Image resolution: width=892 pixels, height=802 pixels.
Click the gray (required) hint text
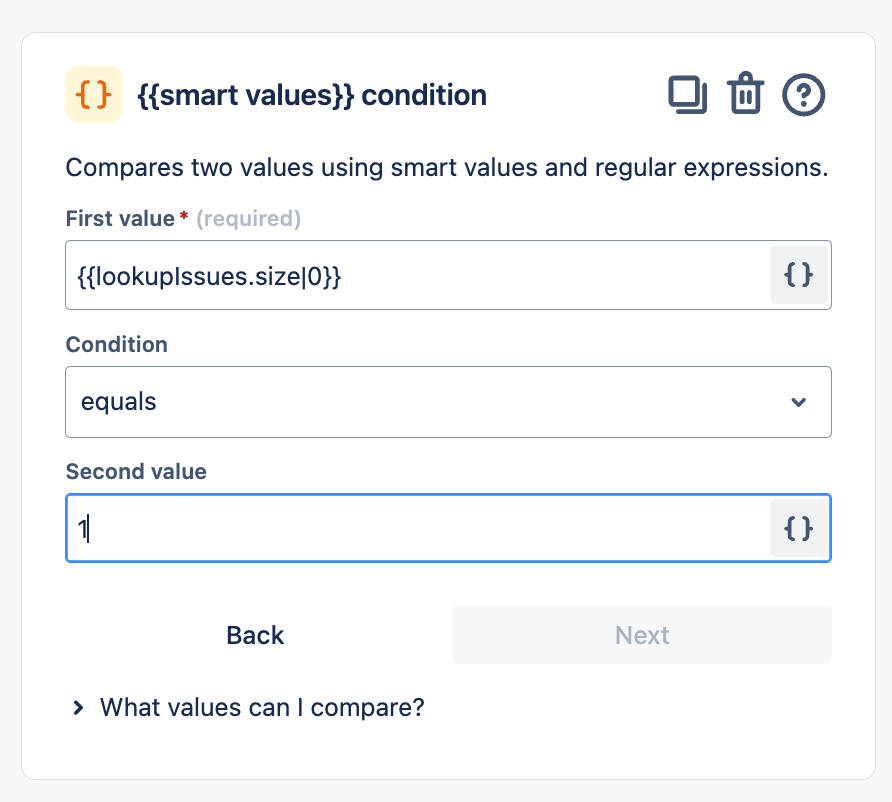pos(249,218)
